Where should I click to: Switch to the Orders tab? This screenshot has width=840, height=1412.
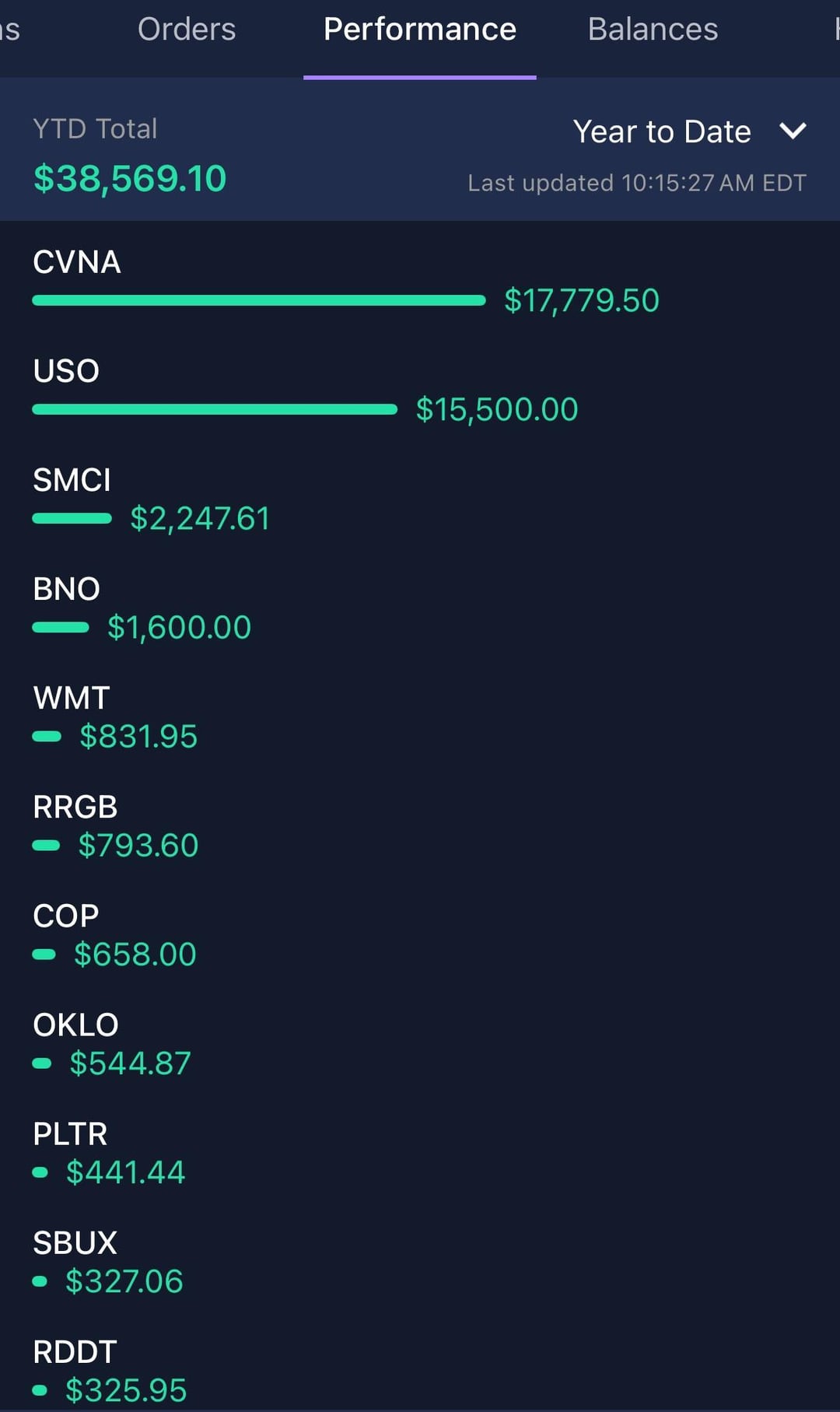[187, 30]
